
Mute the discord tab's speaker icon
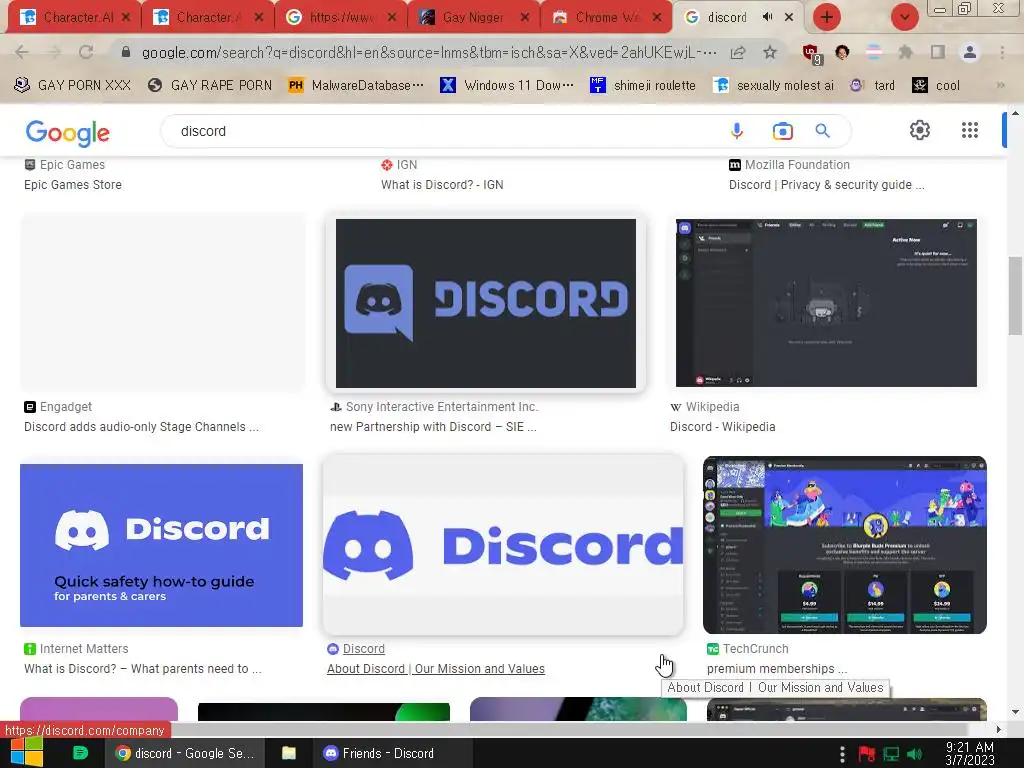coord(768,17)
